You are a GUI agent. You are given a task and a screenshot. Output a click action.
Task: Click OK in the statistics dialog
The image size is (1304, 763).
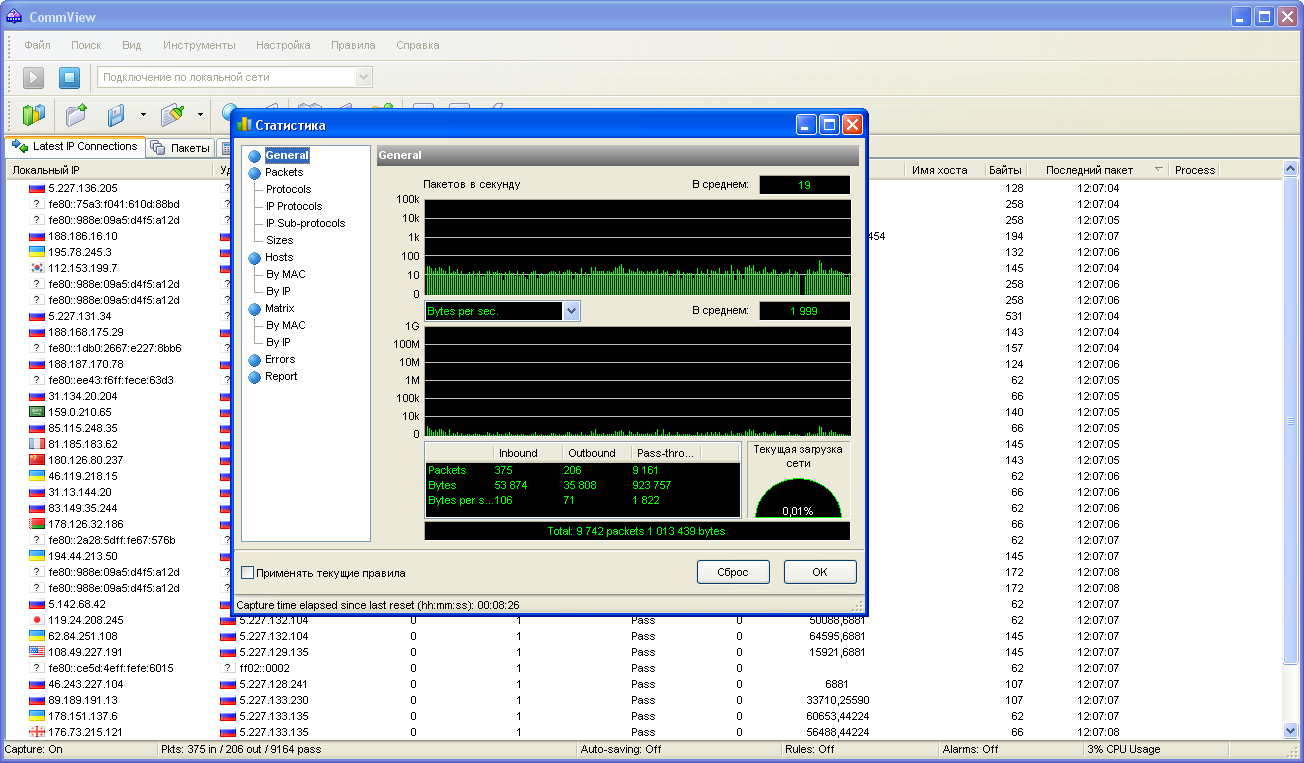(x=819, y=572)
